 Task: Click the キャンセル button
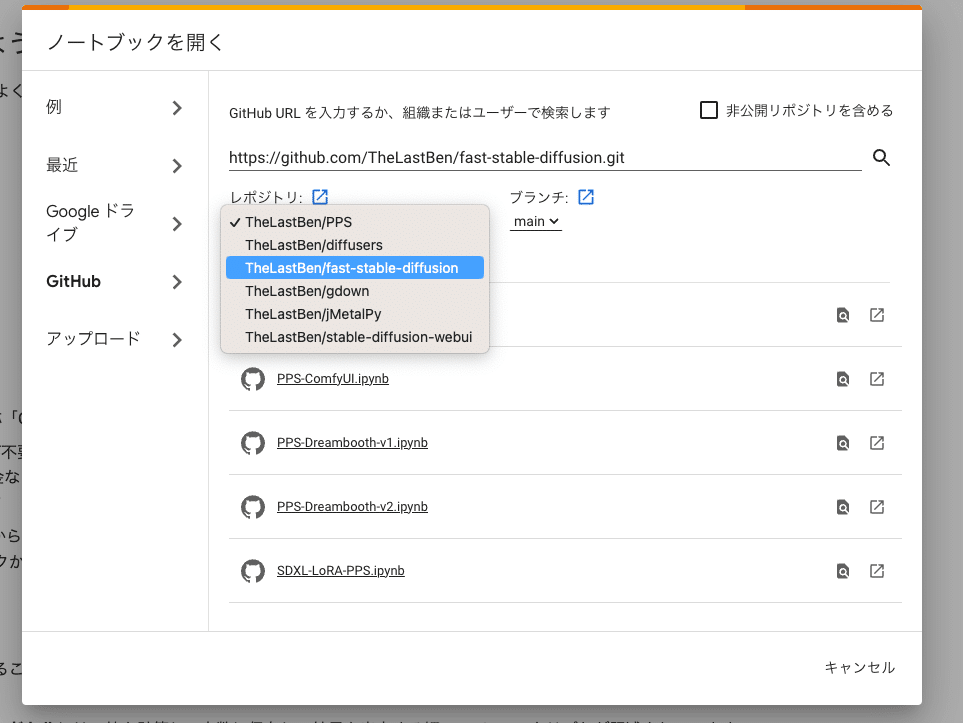click(859, 667)
